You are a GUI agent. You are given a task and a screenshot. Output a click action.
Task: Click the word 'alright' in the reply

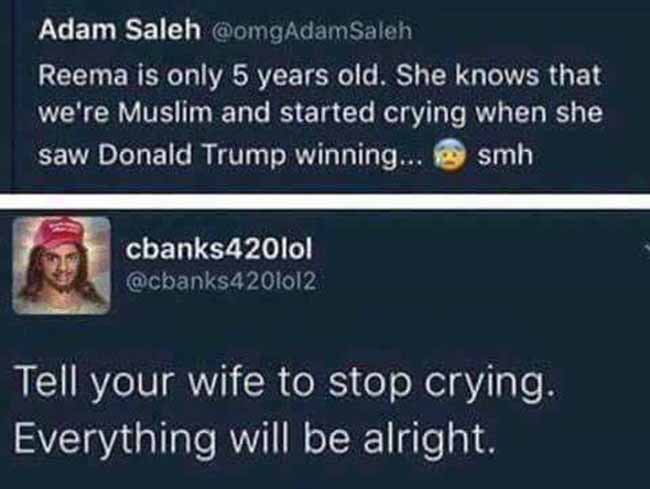(x=429, y=439)
